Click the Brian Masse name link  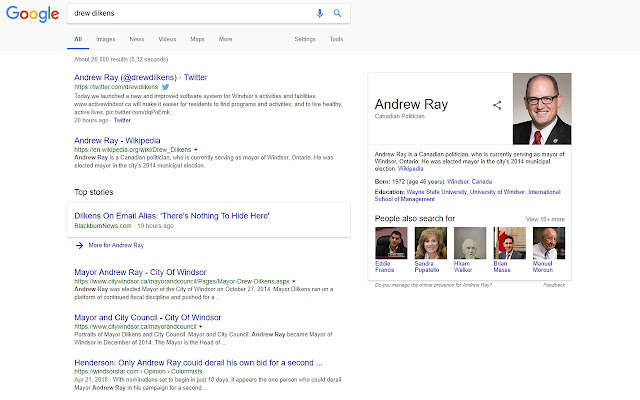click(502, 267)
